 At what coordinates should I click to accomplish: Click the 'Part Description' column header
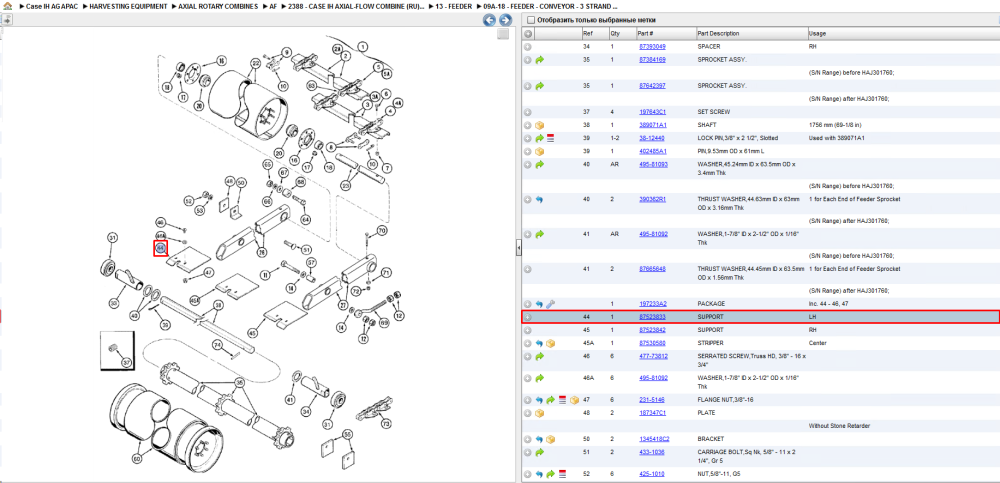751,33
